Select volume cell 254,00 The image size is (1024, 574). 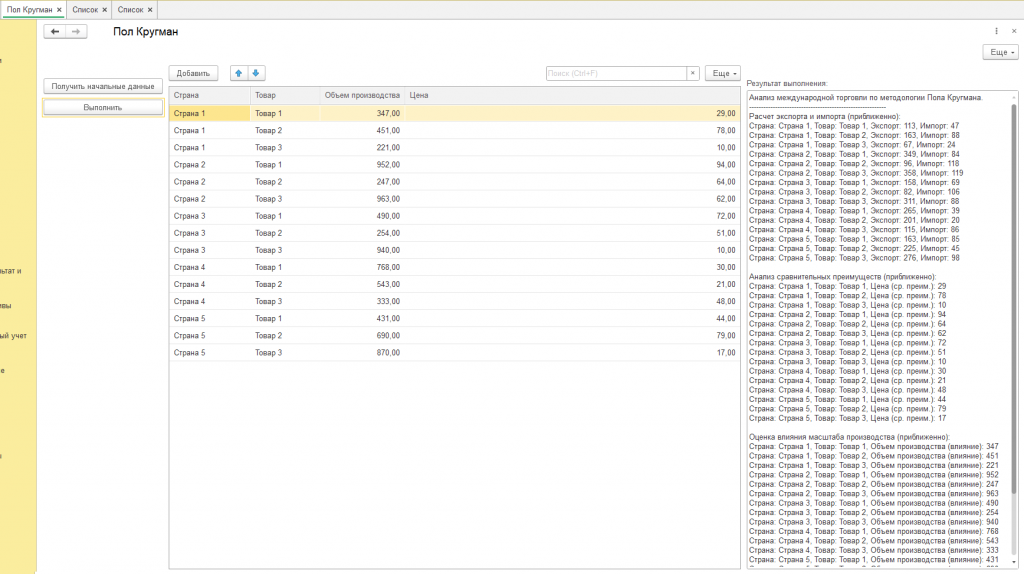362,233
